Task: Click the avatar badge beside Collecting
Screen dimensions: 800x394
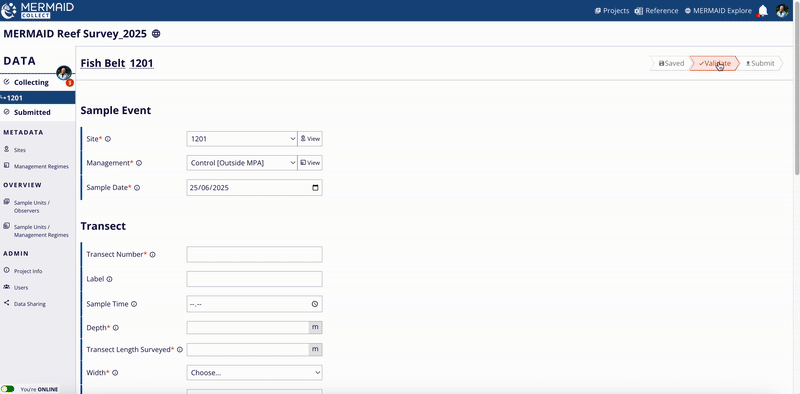Action: [x=64, y=73]
